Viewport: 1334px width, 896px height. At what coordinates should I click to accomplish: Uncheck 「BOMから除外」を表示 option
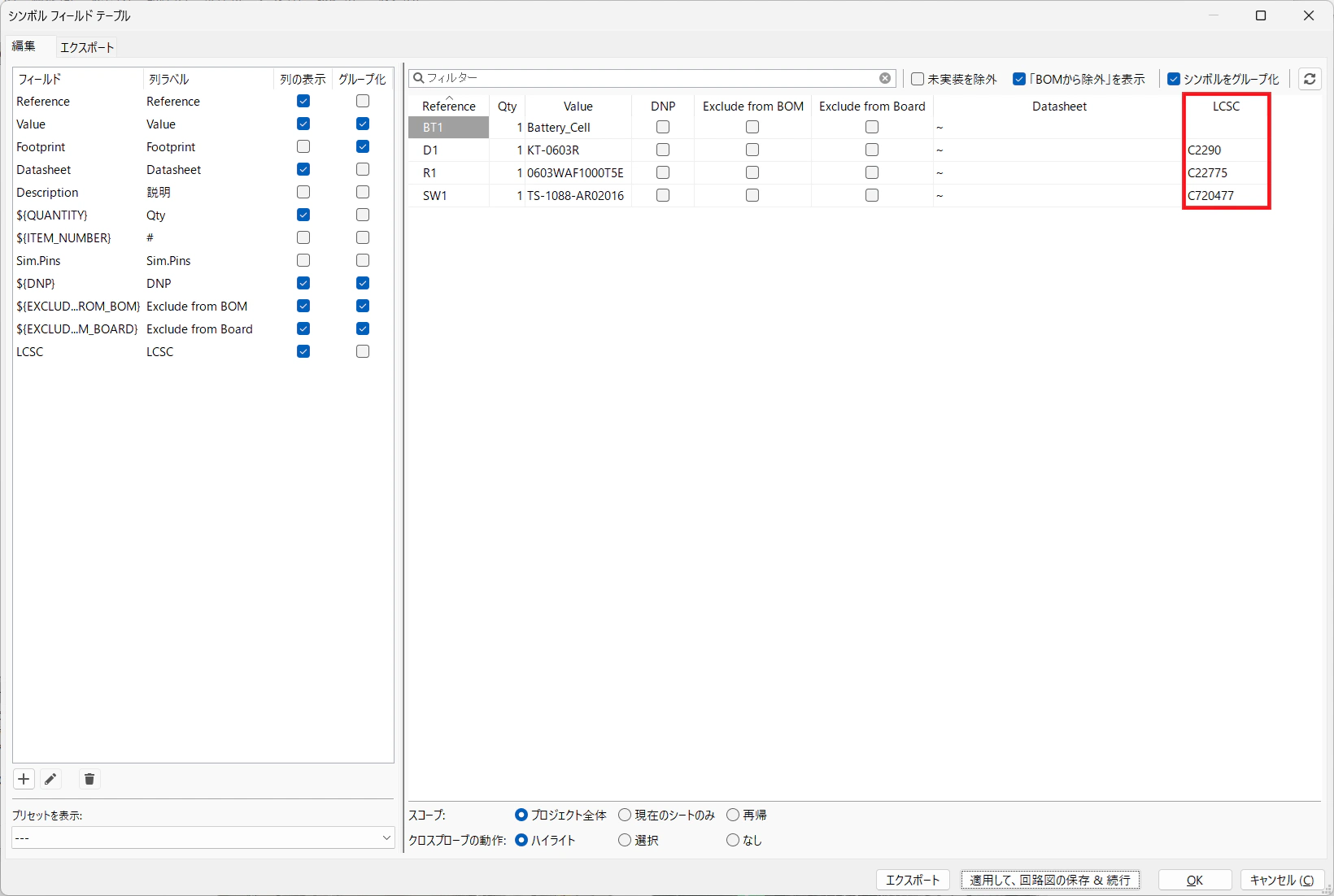pos(1079,79)
